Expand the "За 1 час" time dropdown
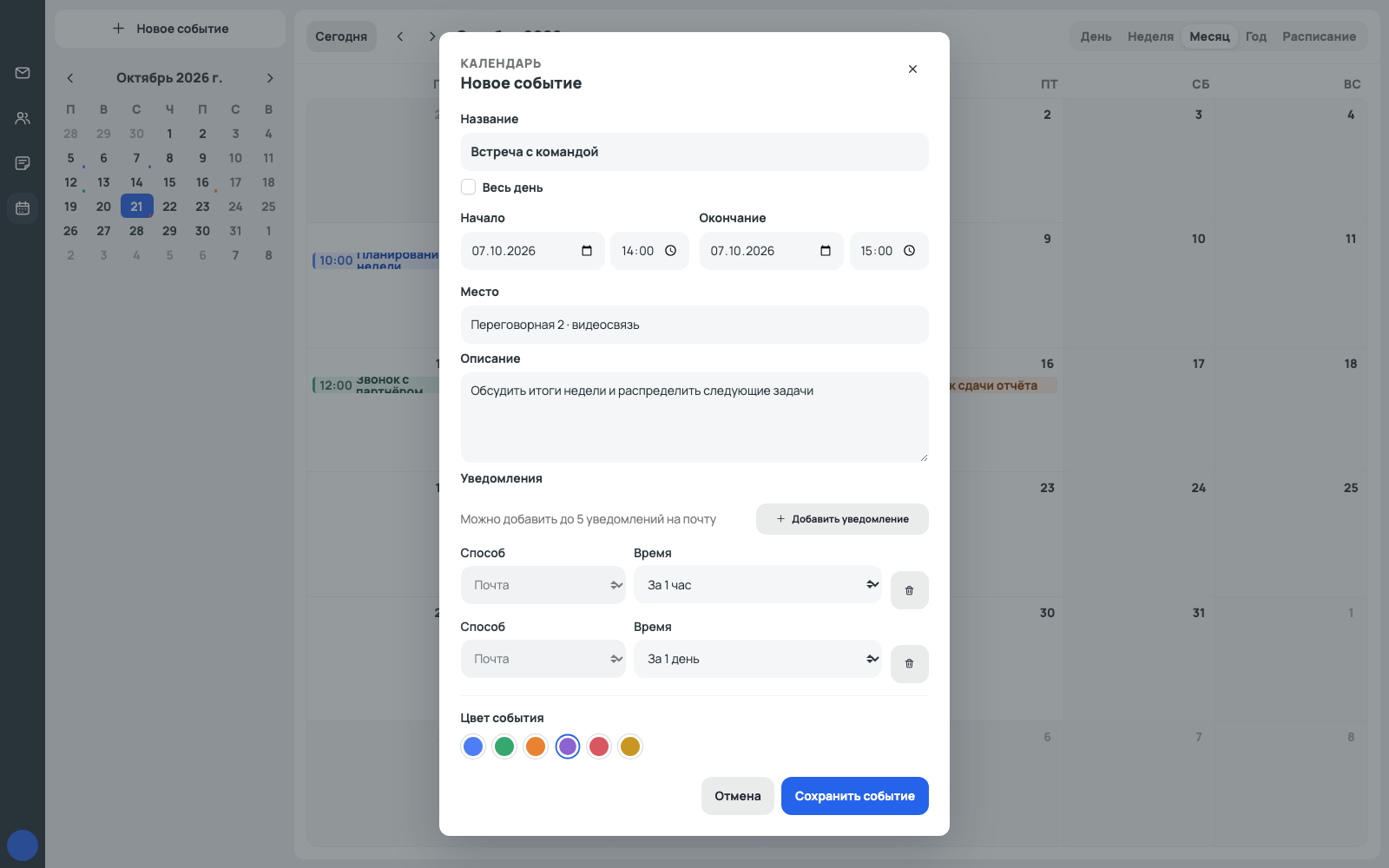Screen dimensions: 1389x868 pyautogui.click(x=758, y=585)
